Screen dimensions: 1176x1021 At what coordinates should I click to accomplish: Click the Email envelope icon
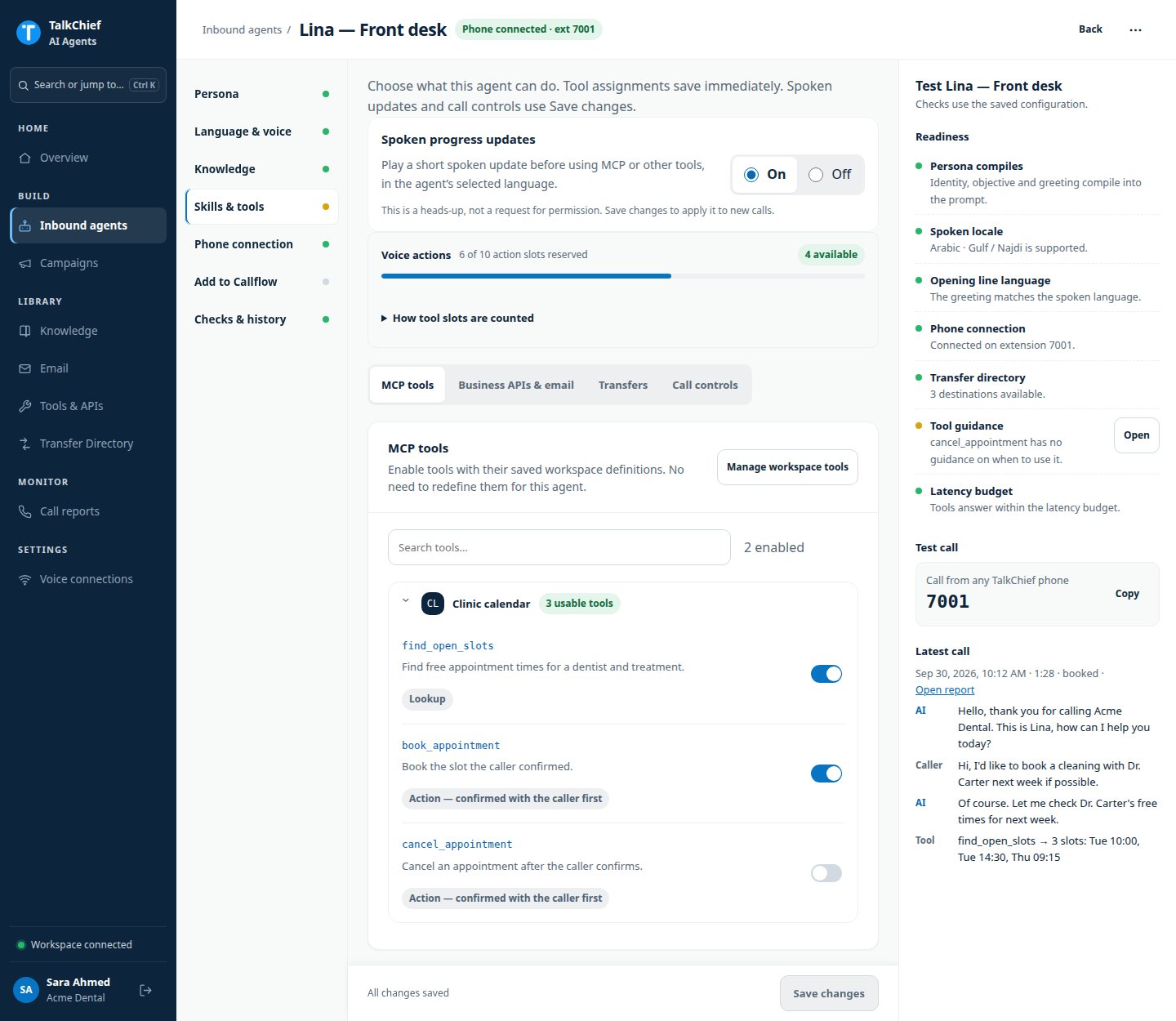coord(25,368)
